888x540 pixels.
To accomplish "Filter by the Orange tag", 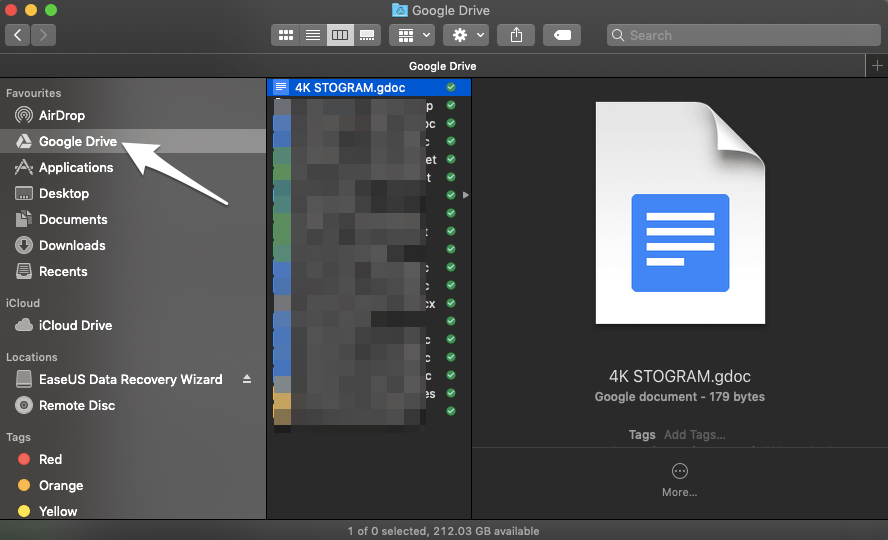I will (x=133, y=486).
